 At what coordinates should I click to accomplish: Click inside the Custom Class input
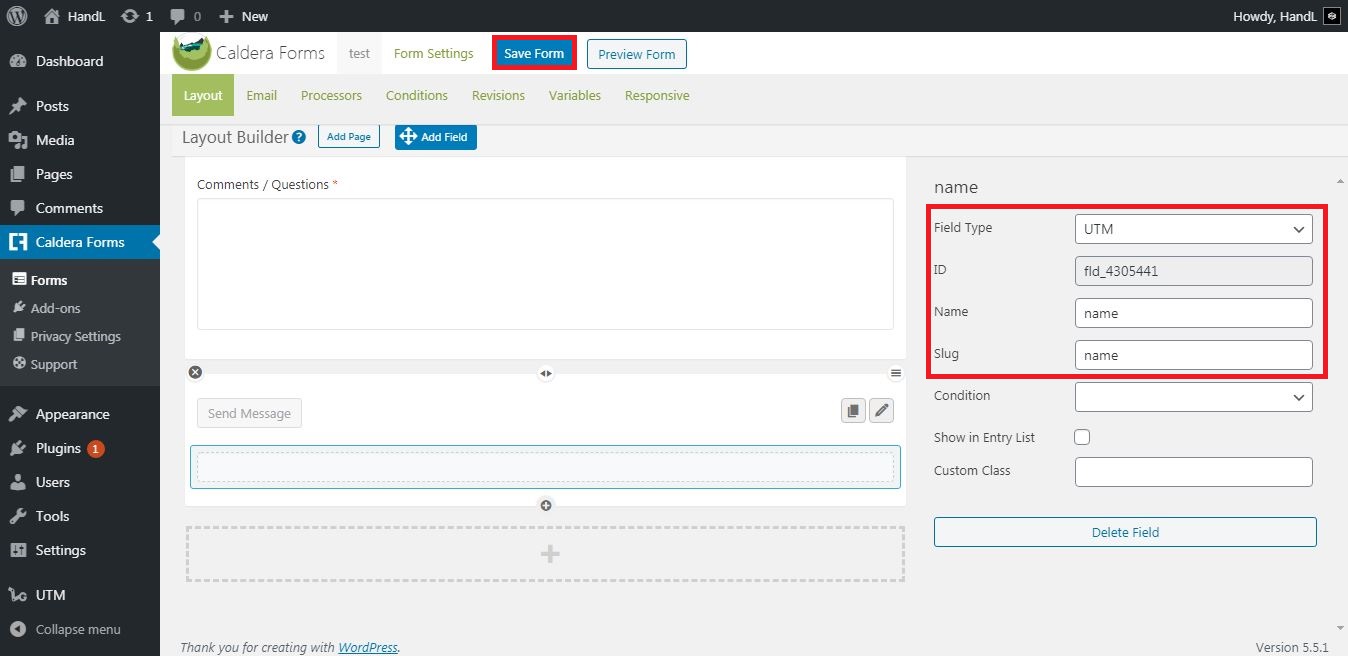1193,472
